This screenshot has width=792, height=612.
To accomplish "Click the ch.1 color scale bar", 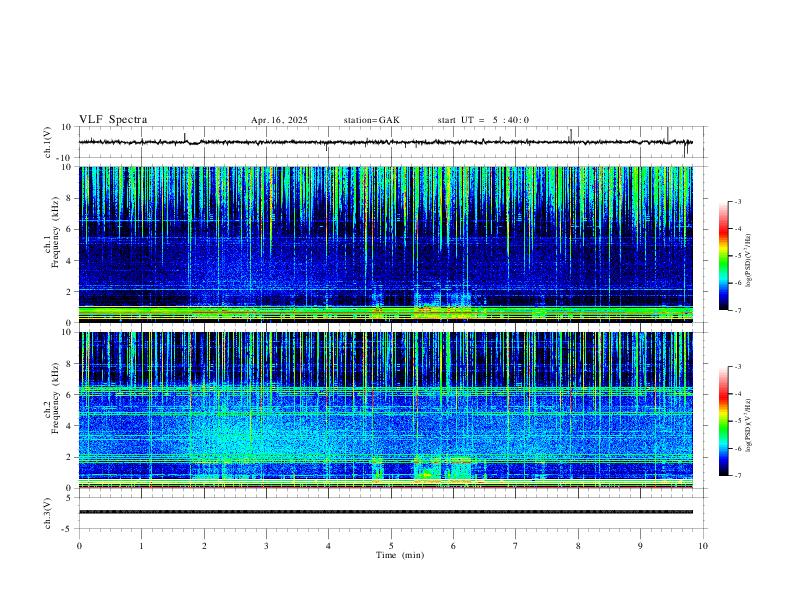I will pos(723,256).
